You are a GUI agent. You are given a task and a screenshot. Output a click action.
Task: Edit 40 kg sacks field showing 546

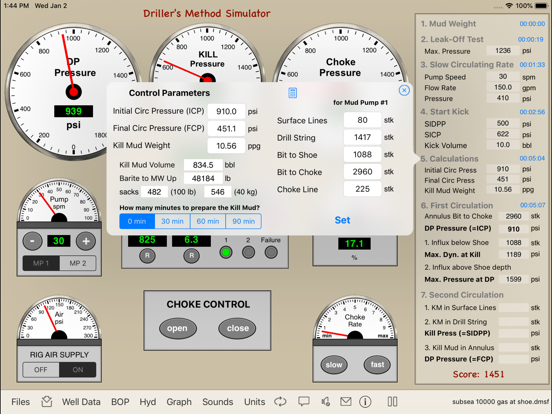point(218,192)
